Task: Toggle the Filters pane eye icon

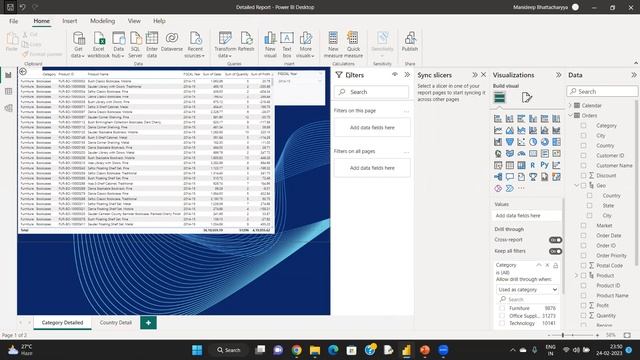Action: (x=395, y=74)
